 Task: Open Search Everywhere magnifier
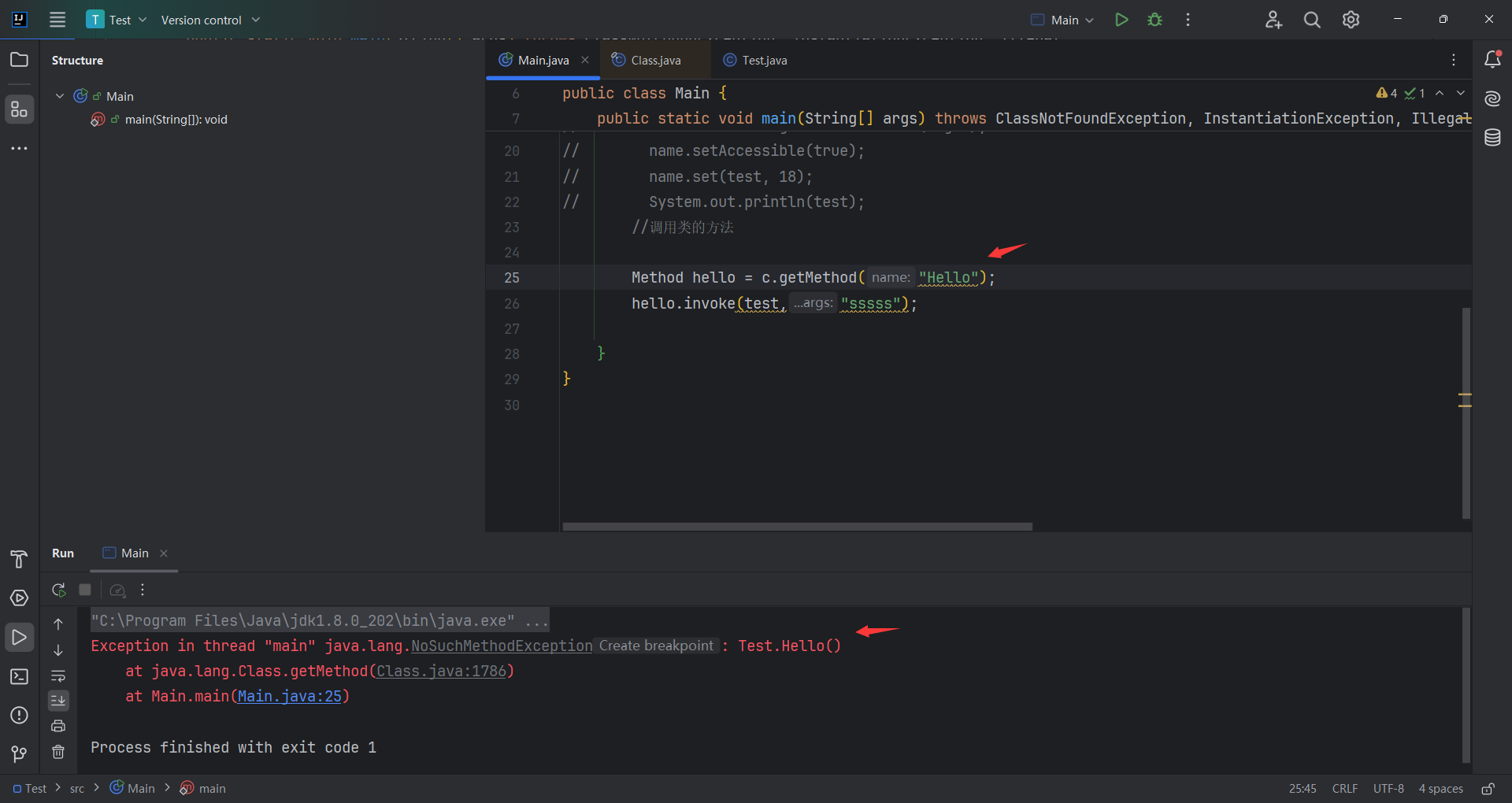(1312, 20)
